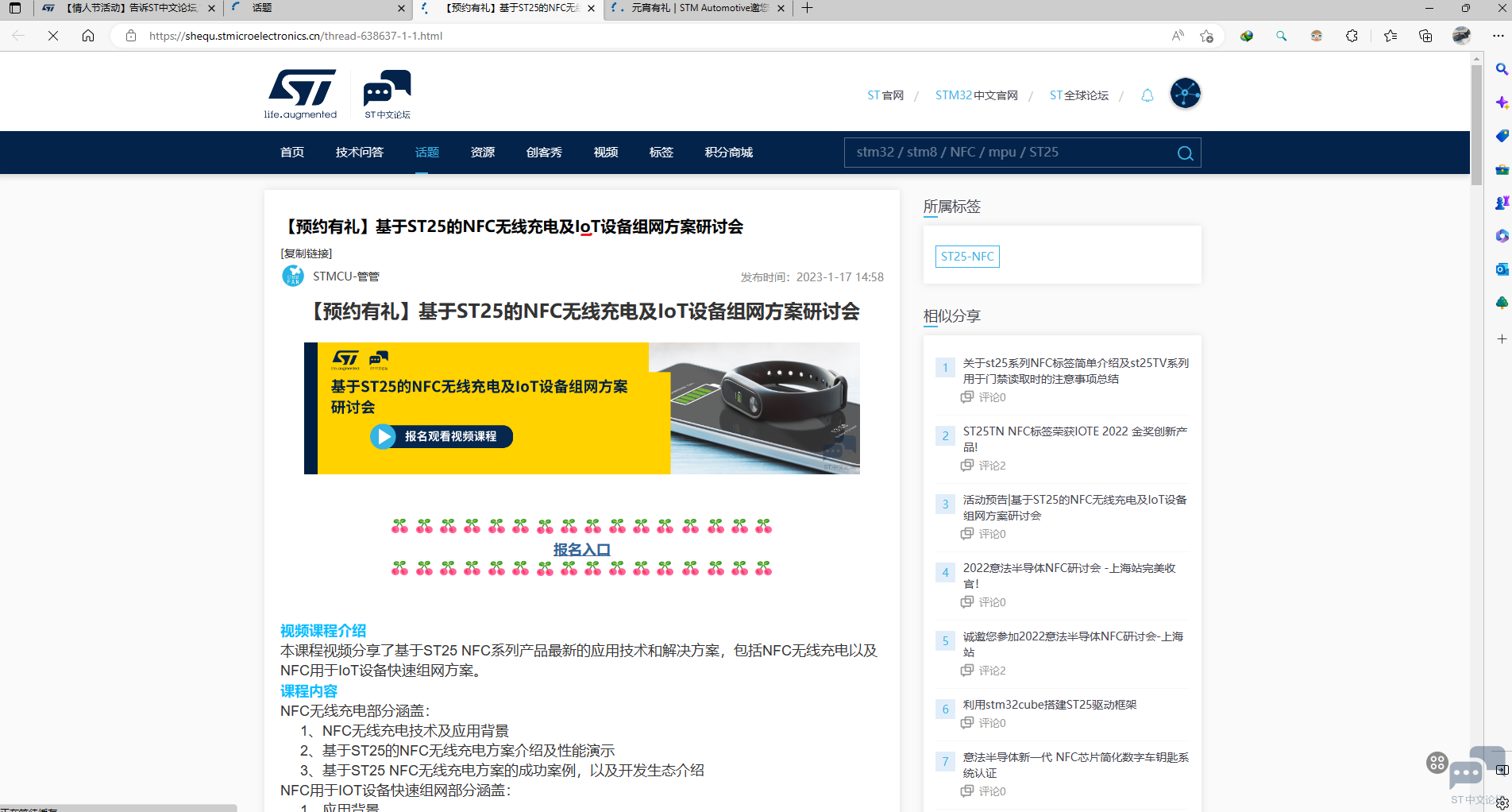Open 创客秀 in the navigation bar
This screenshot has width=1512, height=812.
(544, 153)
